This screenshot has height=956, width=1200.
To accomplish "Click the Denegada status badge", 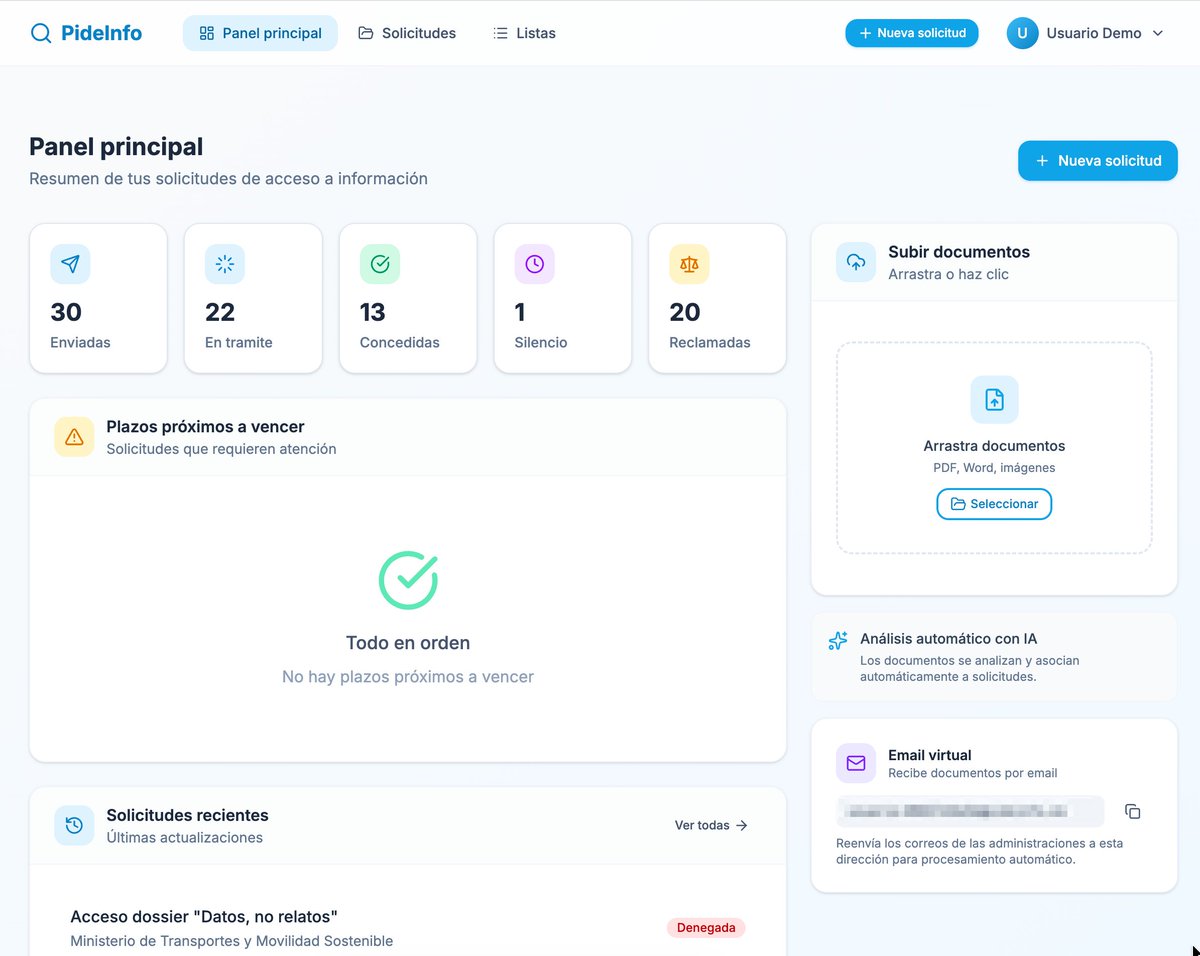I will pos(706,928).
